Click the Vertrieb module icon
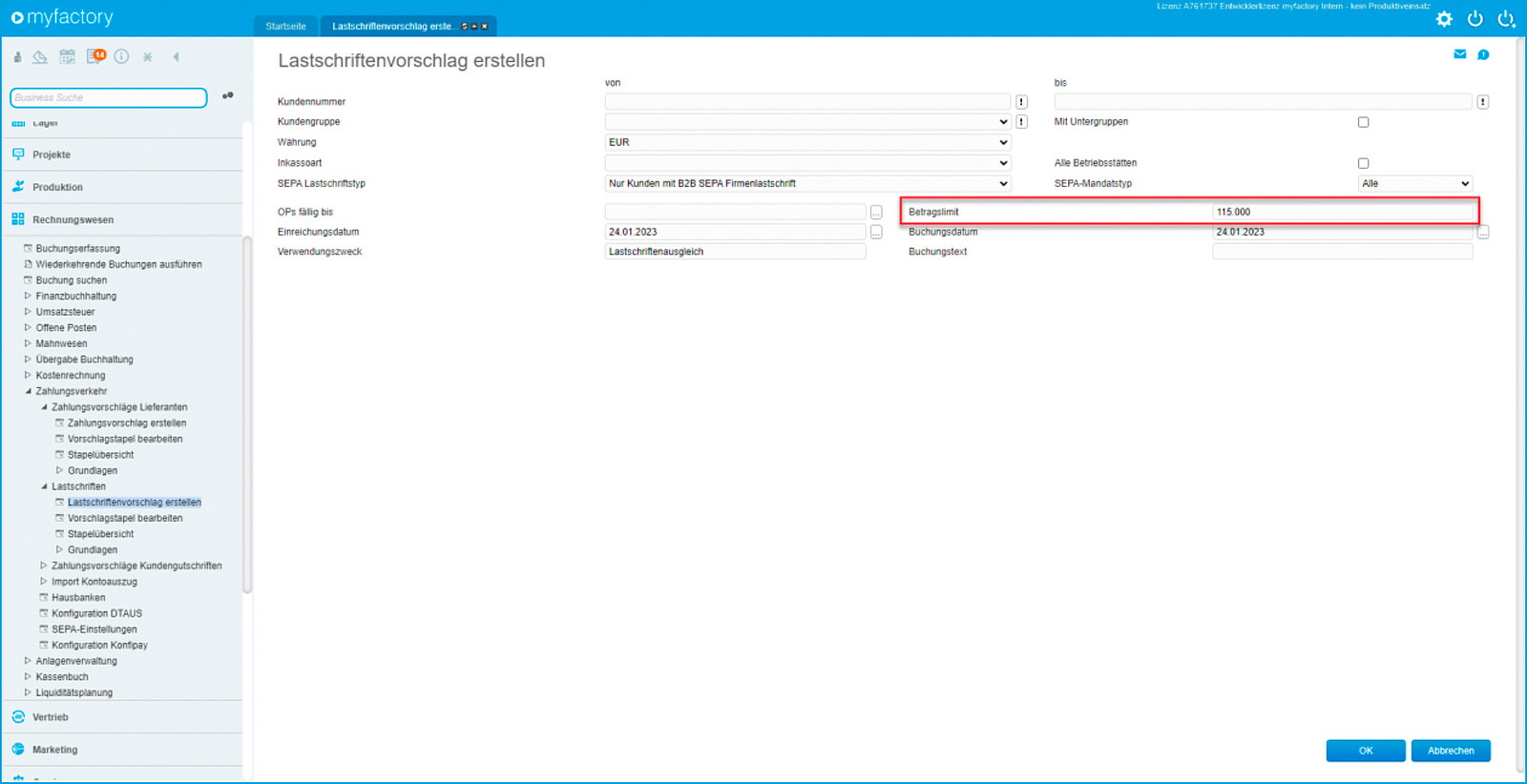 (x=18, y=717)
